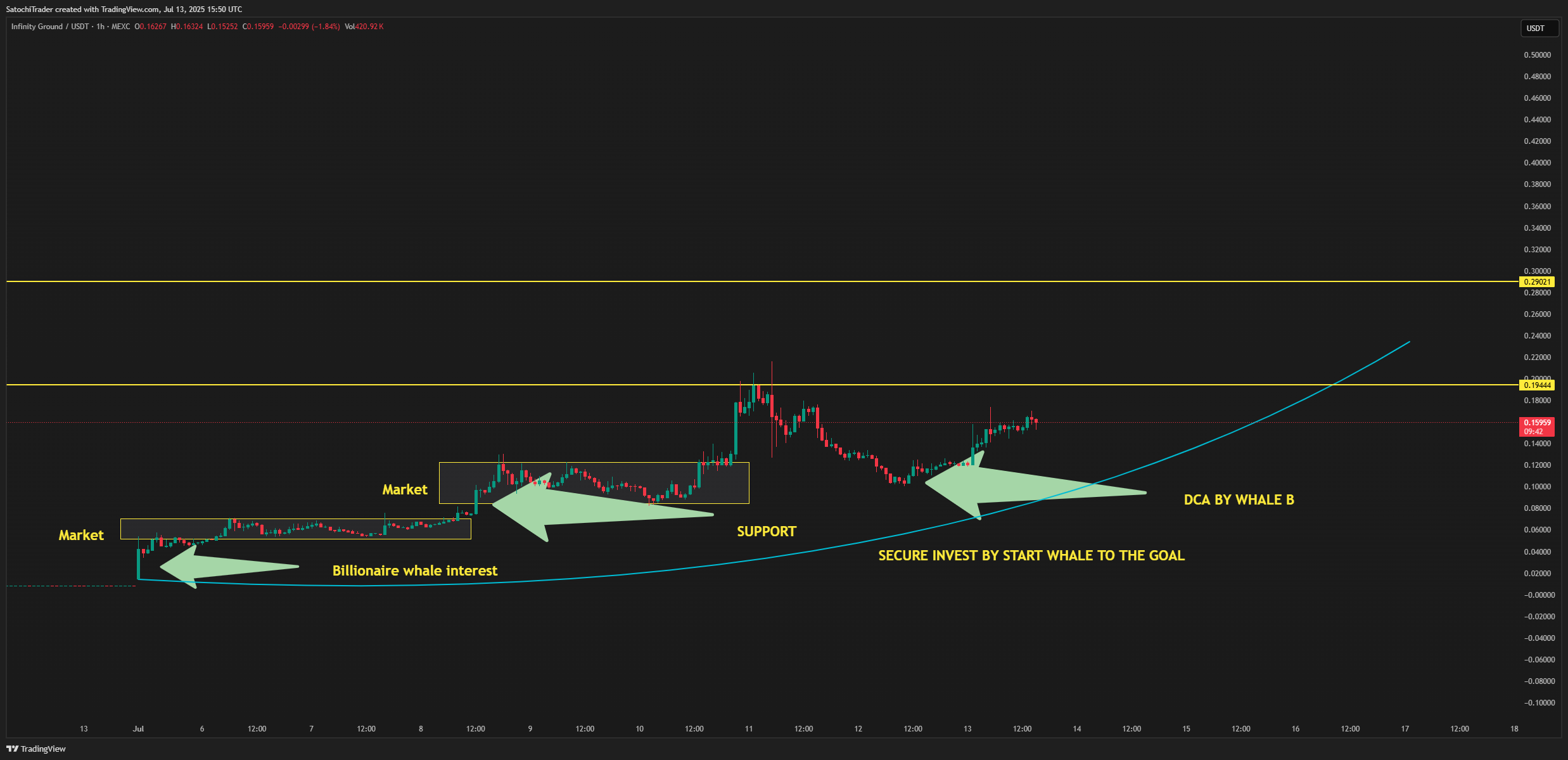Open the TradingView logo link
This screenshot has height=760, width=1568.
click(36, 749)
